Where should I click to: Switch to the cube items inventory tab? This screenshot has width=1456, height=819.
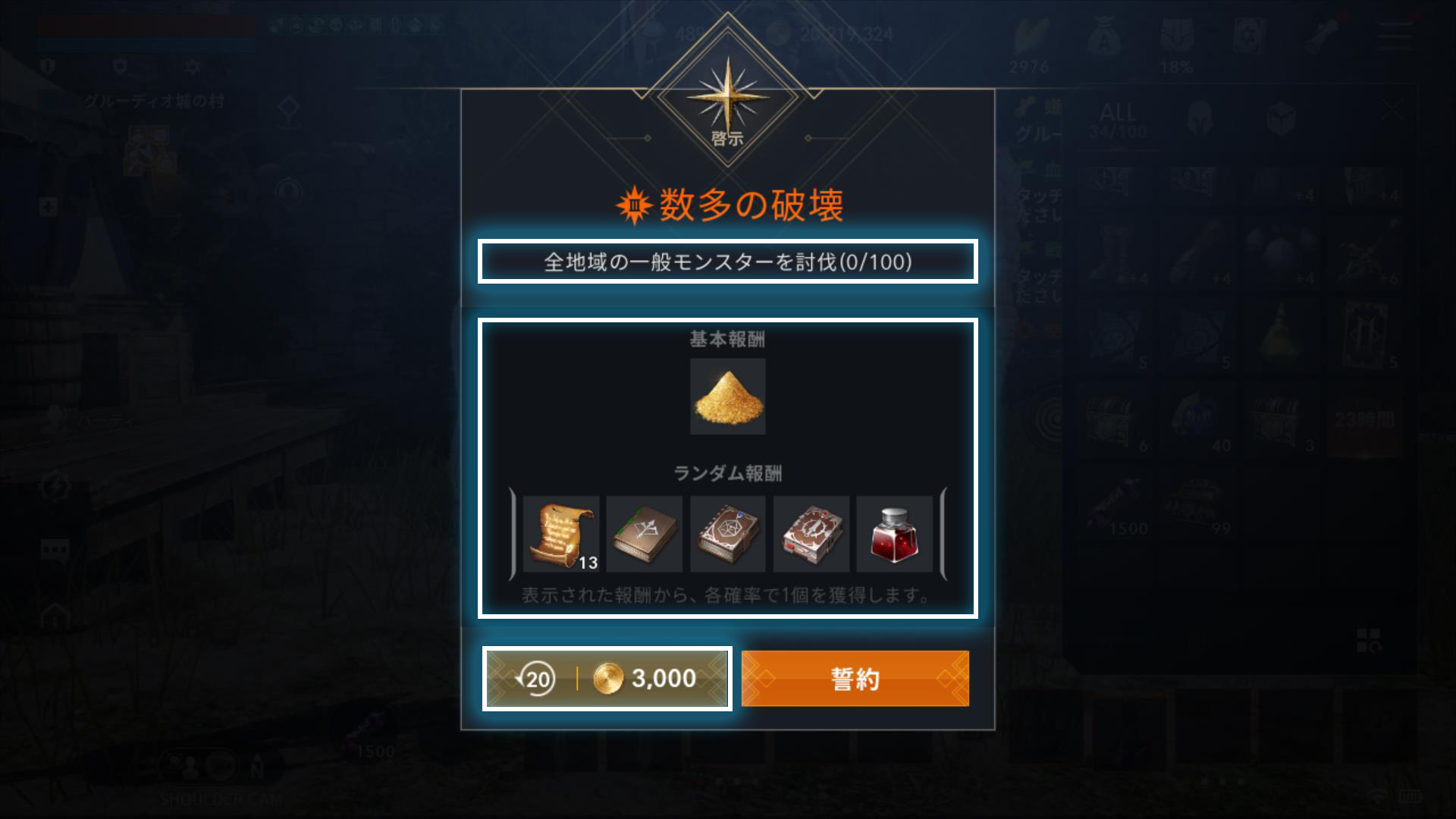tap(1281, 120)
